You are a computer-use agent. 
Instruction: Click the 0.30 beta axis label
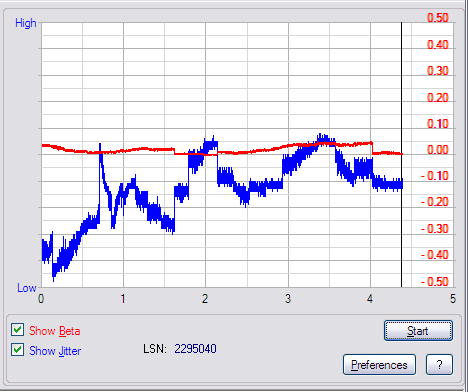click(x=438, y=71)
